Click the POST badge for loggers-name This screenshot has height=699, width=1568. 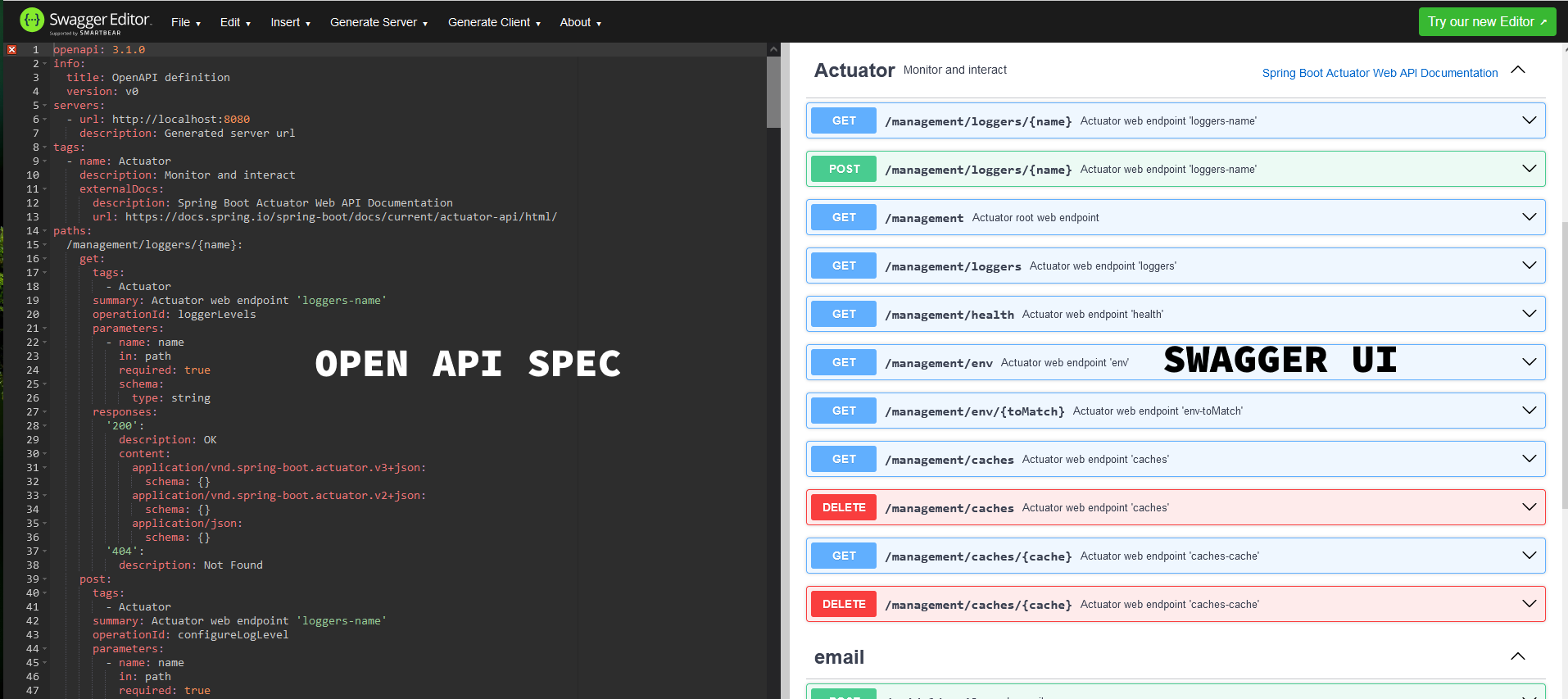[x=844, y=169]
